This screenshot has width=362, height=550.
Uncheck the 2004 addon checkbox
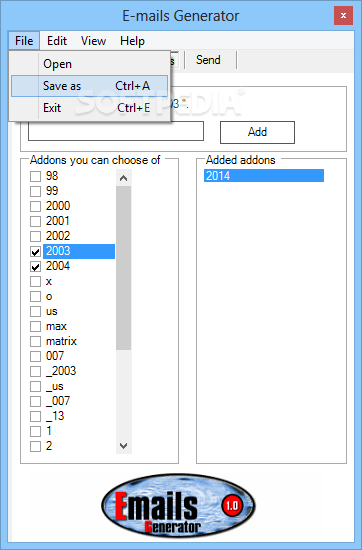[x=35, y=267]
